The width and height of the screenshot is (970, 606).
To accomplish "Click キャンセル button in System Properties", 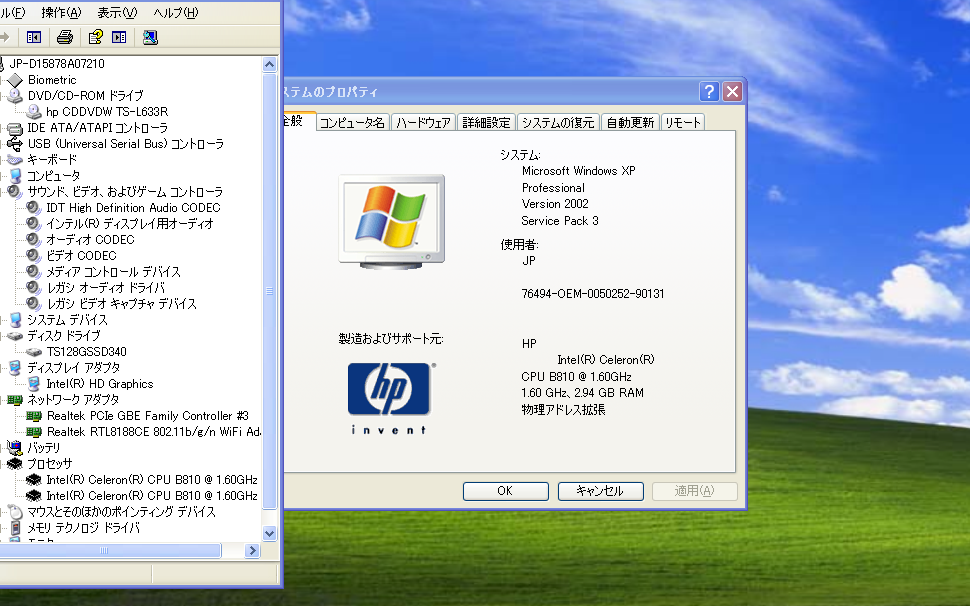I will (600, 491).
